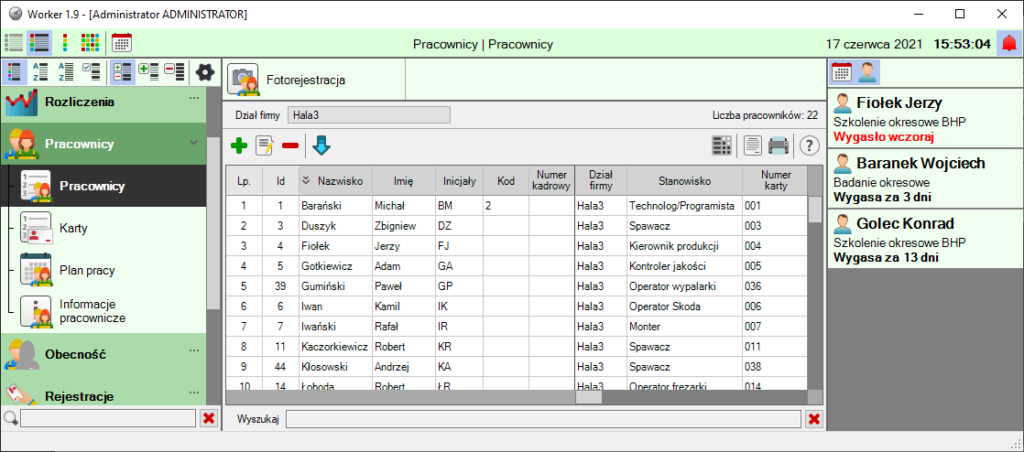Sort by Stanowisko column header

click(x=684, y=181)
